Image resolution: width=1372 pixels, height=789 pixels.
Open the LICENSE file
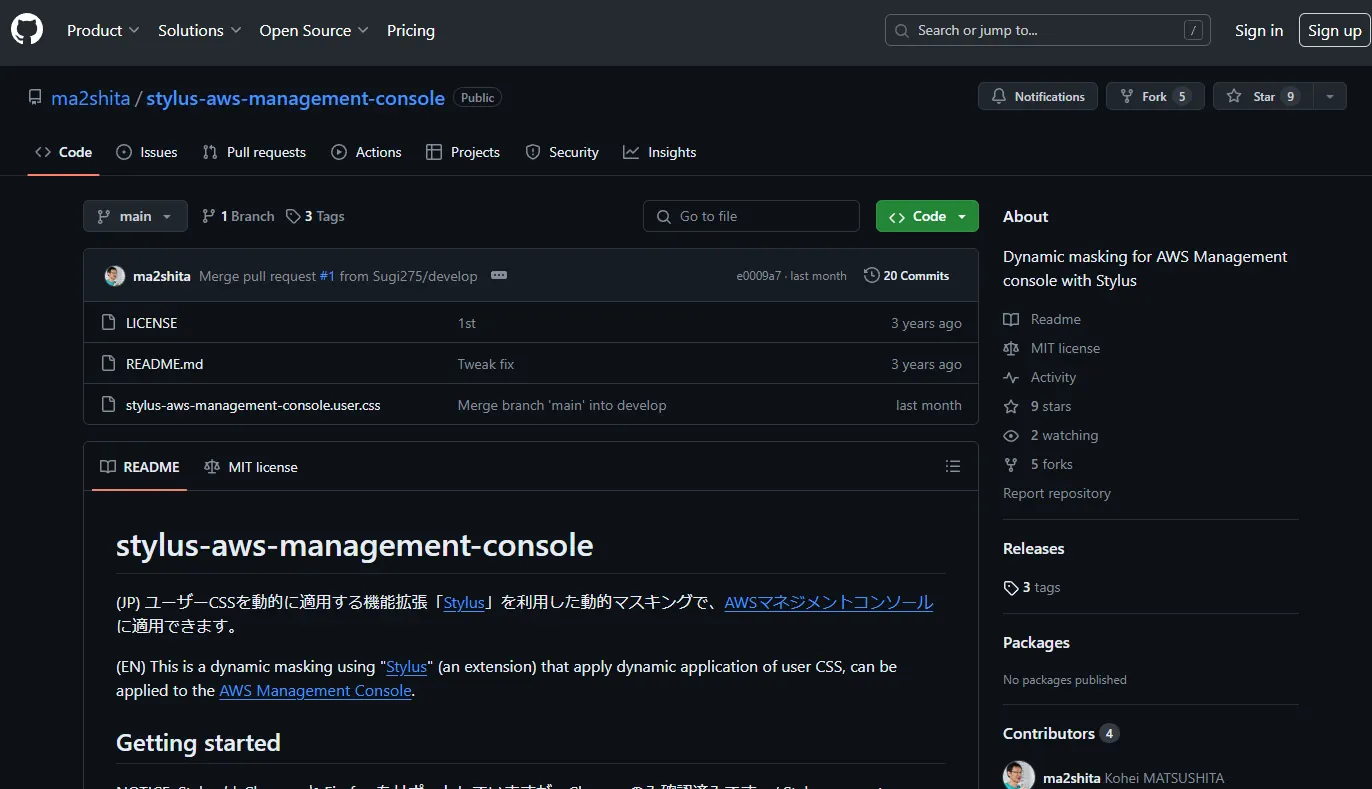click(151, 323)
